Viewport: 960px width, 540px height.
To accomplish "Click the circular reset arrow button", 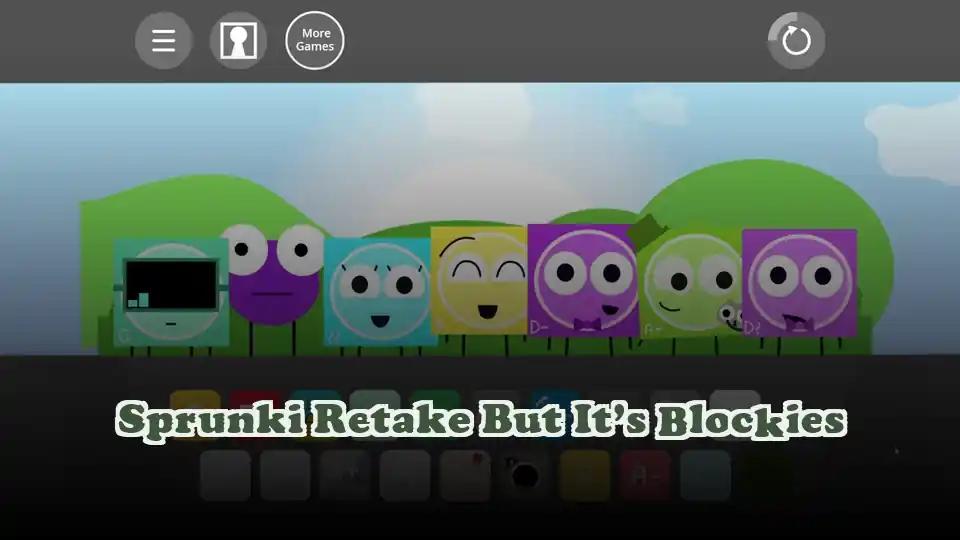I will tap(796, 40).
